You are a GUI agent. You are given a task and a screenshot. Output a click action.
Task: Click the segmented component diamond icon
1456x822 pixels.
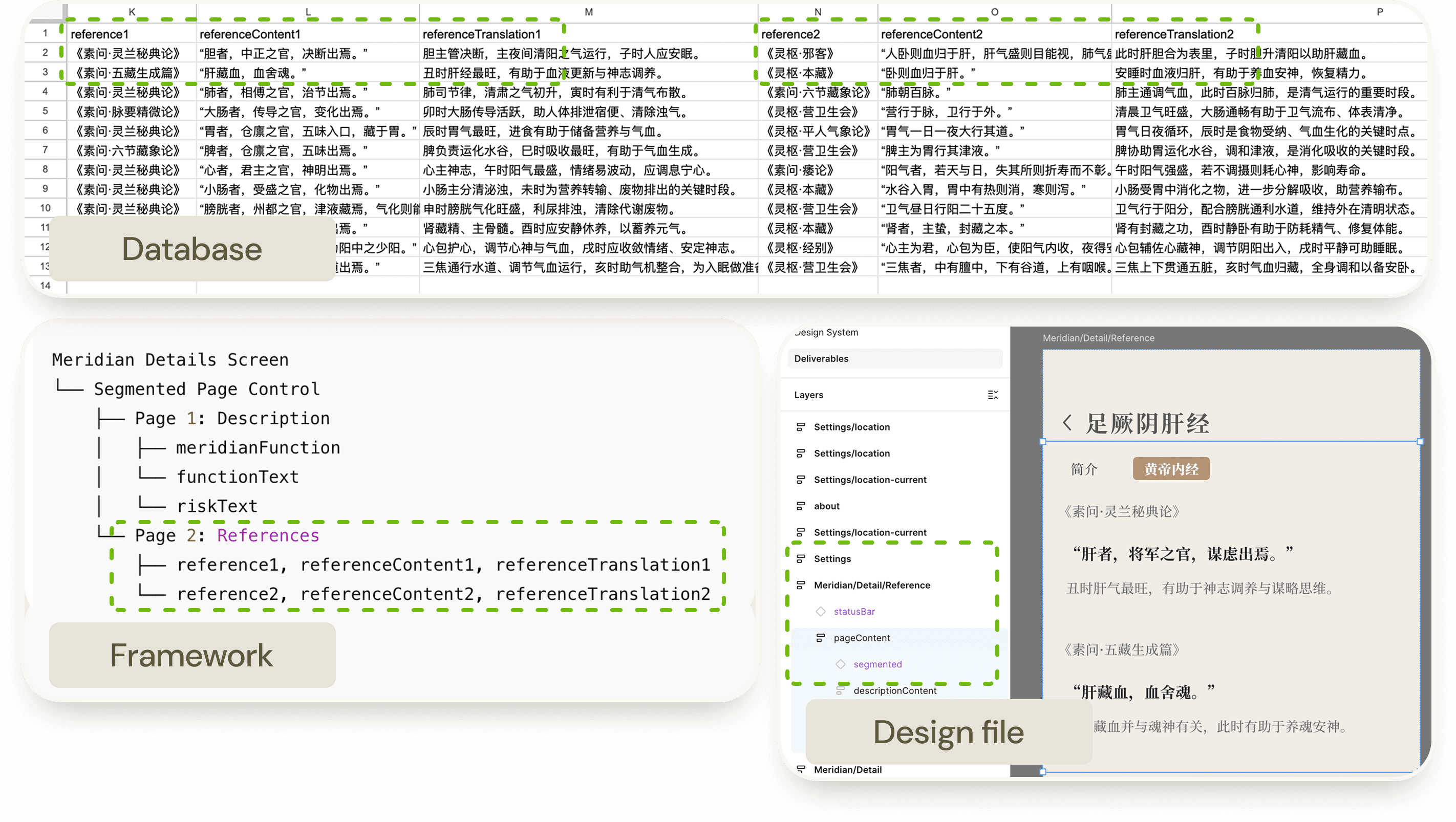pos(841,664)
